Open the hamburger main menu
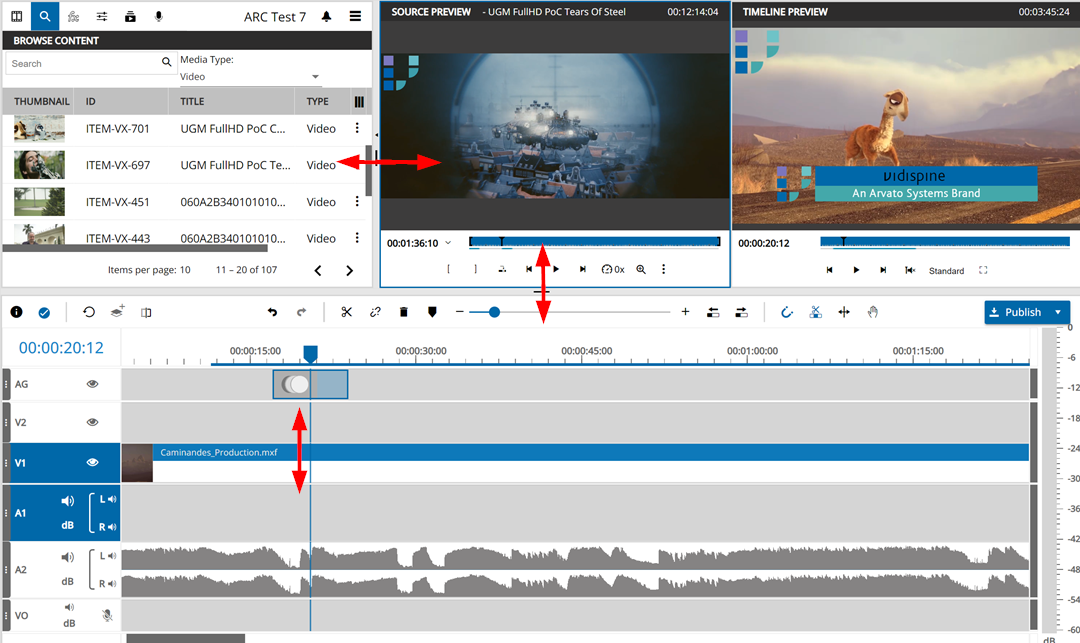This screenshot has height=643, width=1080. pyautogui.click(x=355, y=17)
